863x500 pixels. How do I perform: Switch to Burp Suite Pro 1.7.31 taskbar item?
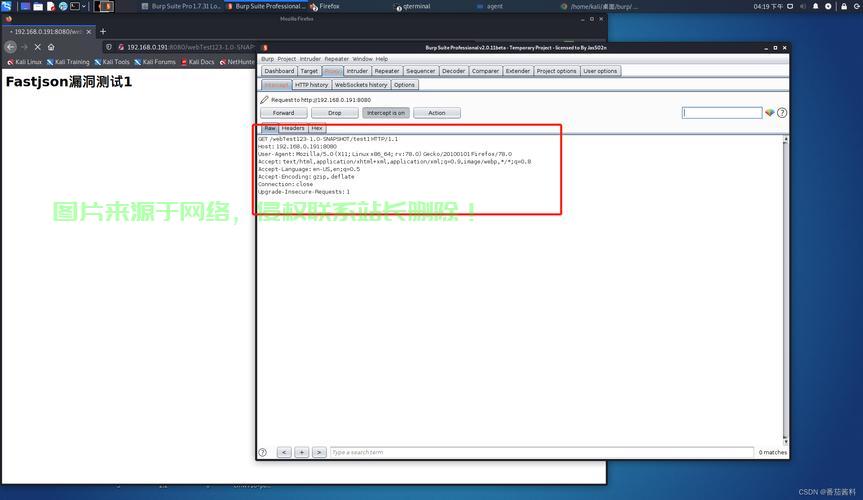coord(182,6)
